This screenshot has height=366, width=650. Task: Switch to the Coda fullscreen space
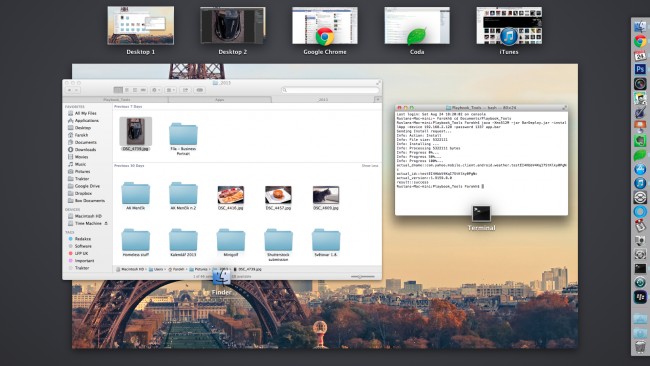(417, 26)
